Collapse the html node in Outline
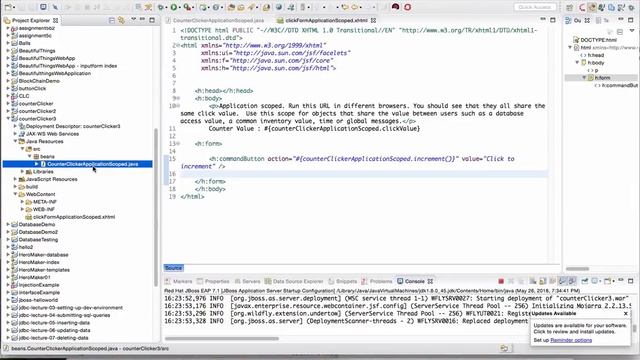The width and height of the screenshot is (640, 360). (570, 47)
